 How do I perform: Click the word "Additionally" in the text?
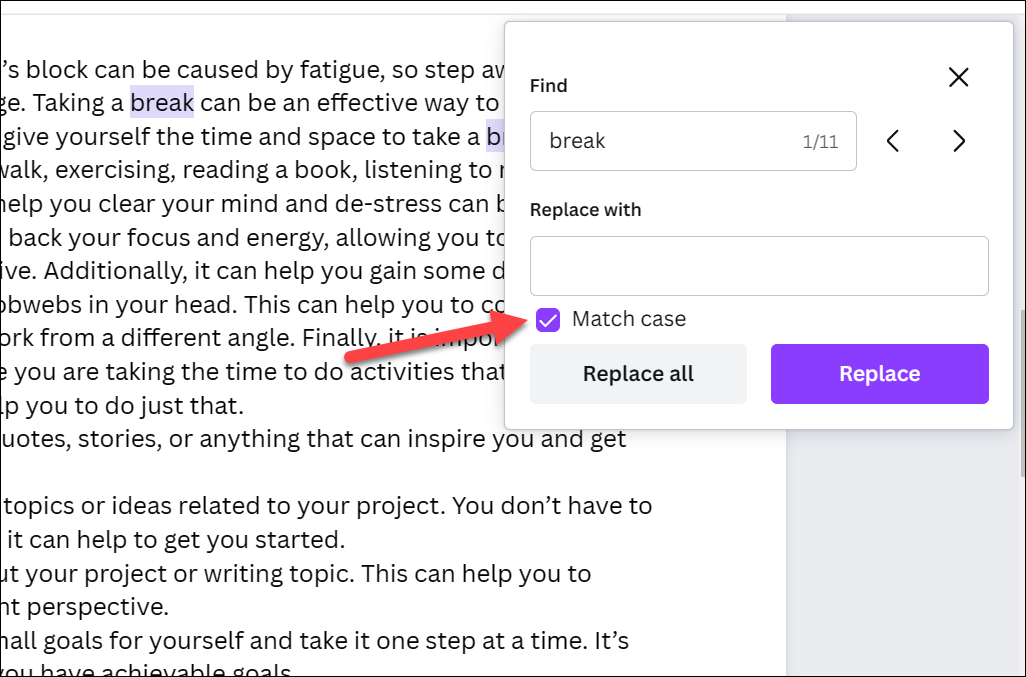[x=115, y=271]
